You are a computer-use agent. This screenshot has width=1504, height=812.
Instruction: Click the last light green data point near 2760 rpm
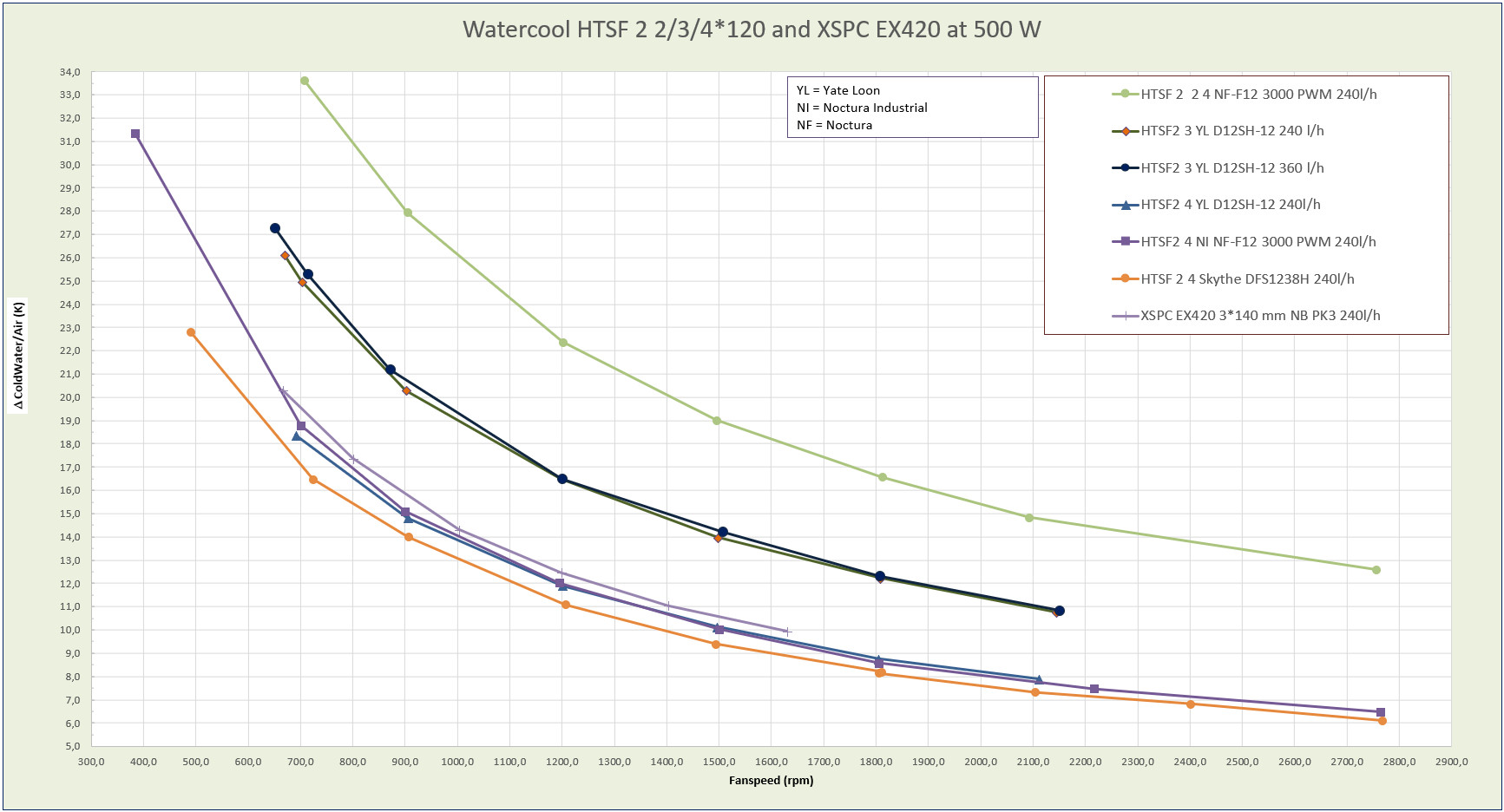point(1376,570)
